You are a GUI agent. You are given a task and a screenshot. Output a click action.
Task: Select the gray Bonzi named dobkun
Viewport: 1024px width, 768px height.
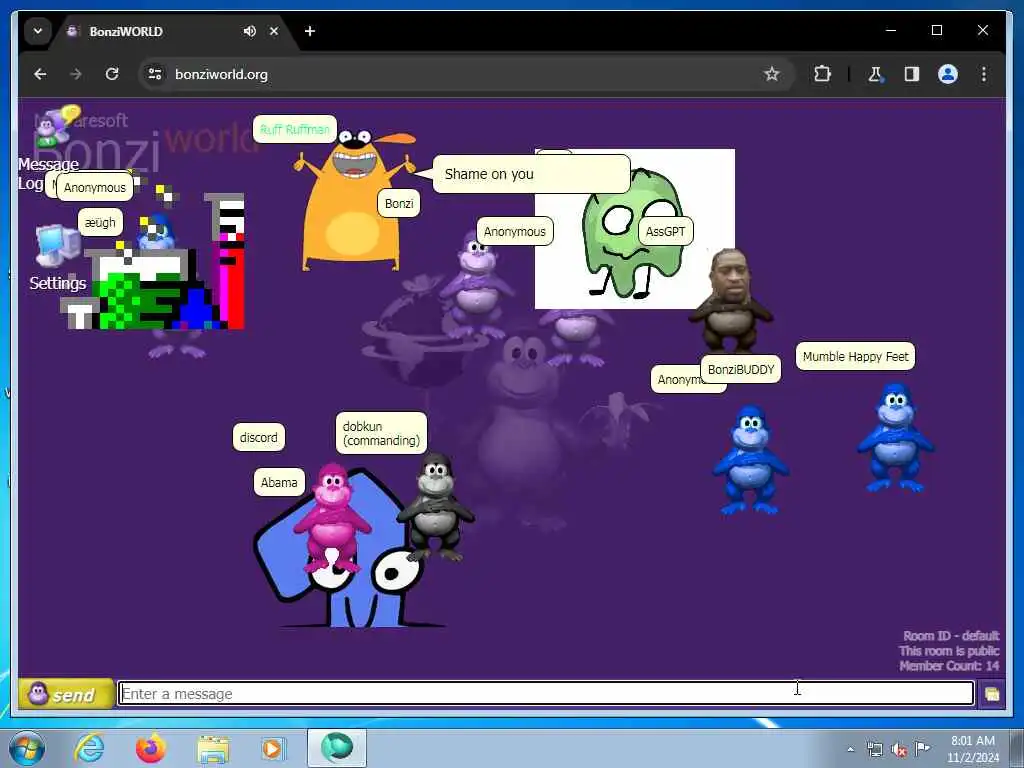436,507
